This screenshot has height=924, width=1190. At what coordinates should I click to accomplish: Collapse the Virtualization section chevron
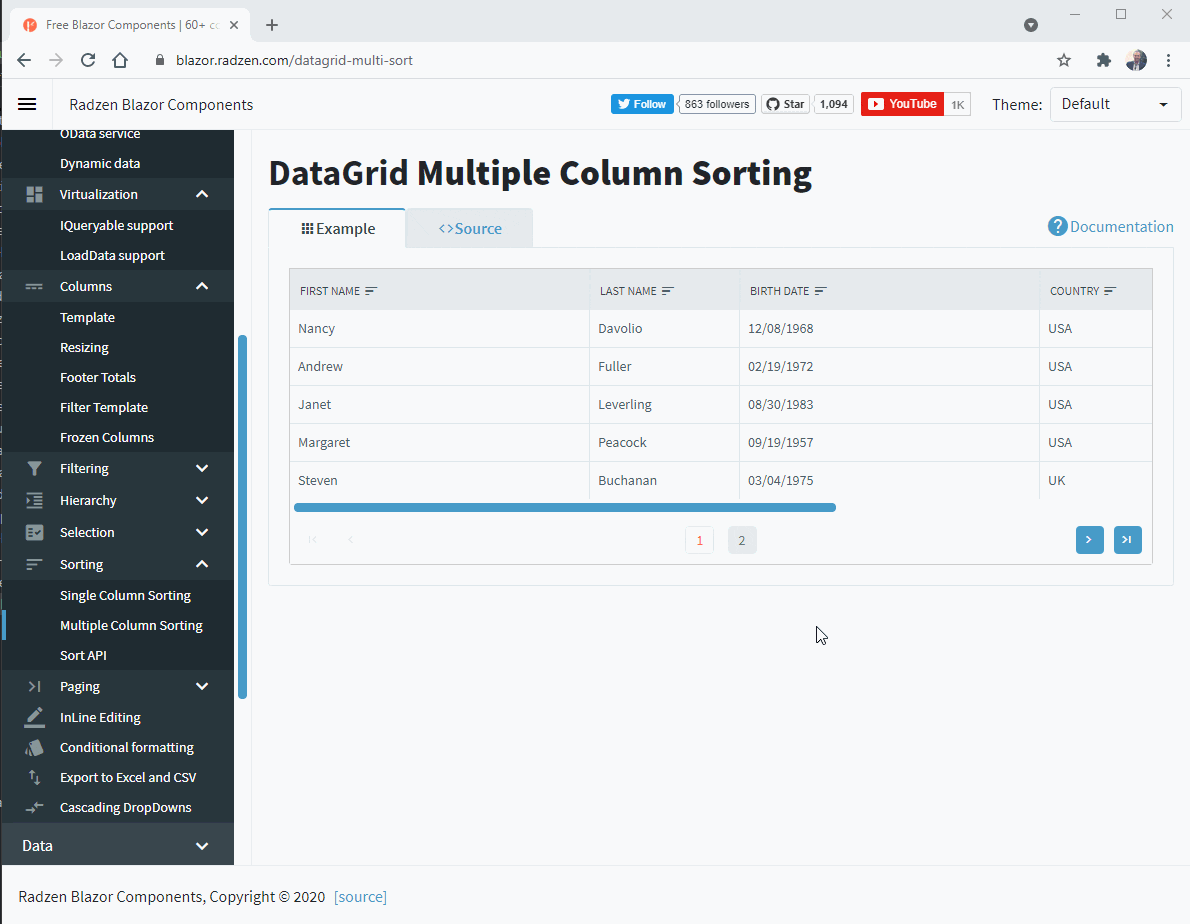(202, 194)
